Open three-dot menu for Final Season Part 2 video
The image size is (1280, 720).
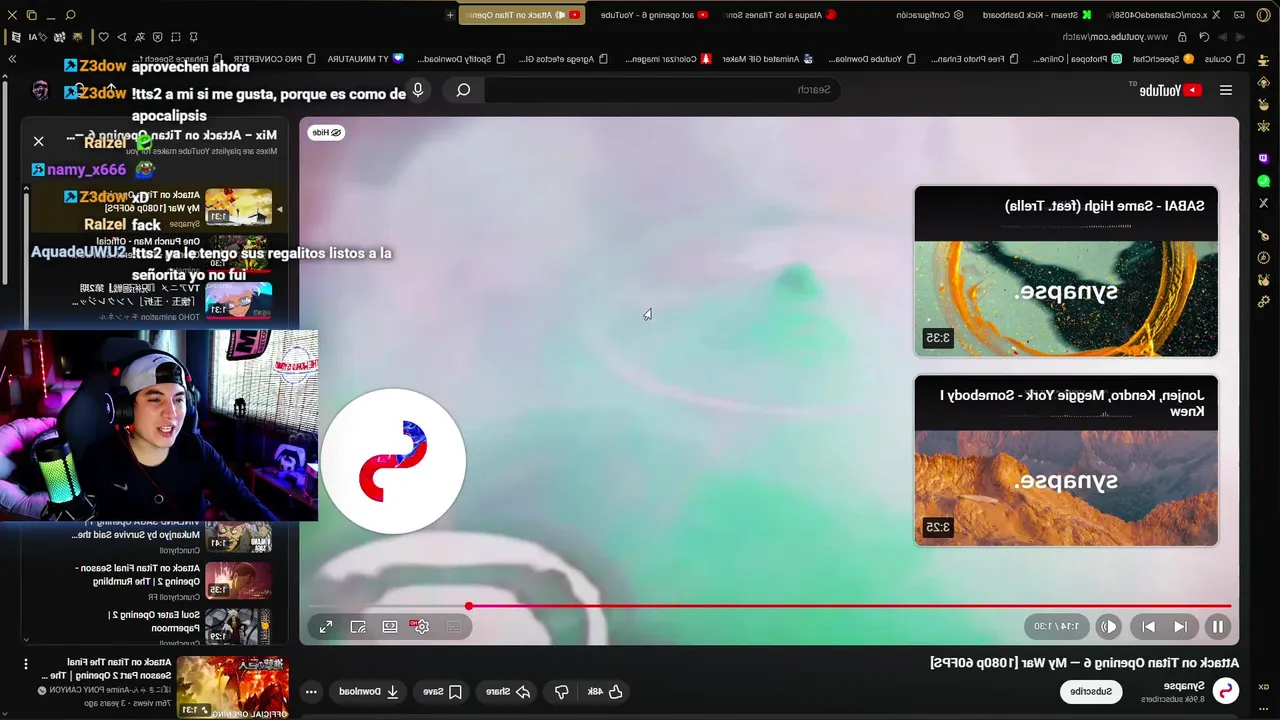[x=26, y=664]
